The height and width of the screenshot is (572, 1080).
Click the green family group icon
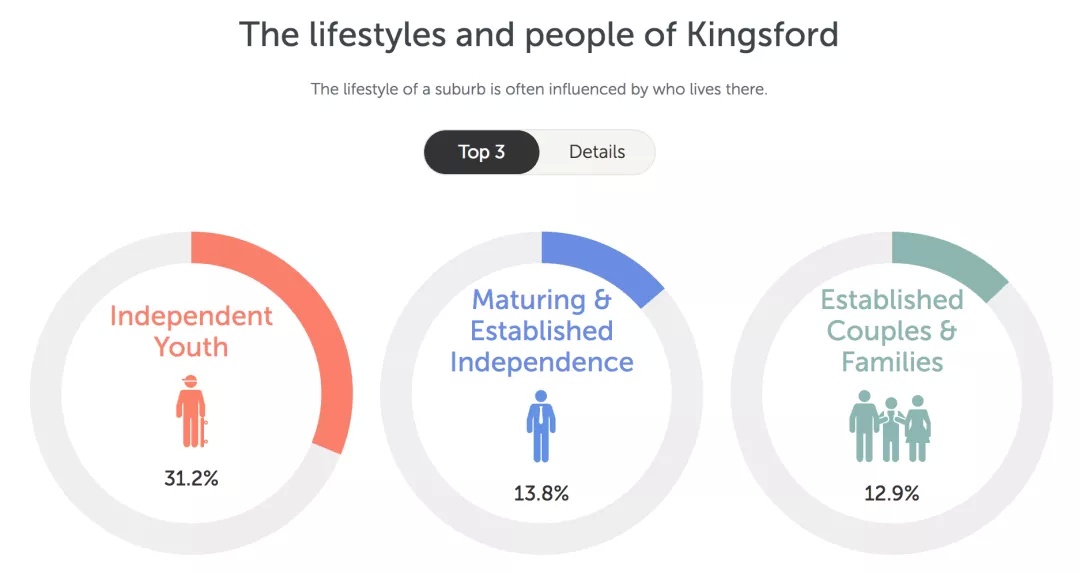(x=890, y=426)
